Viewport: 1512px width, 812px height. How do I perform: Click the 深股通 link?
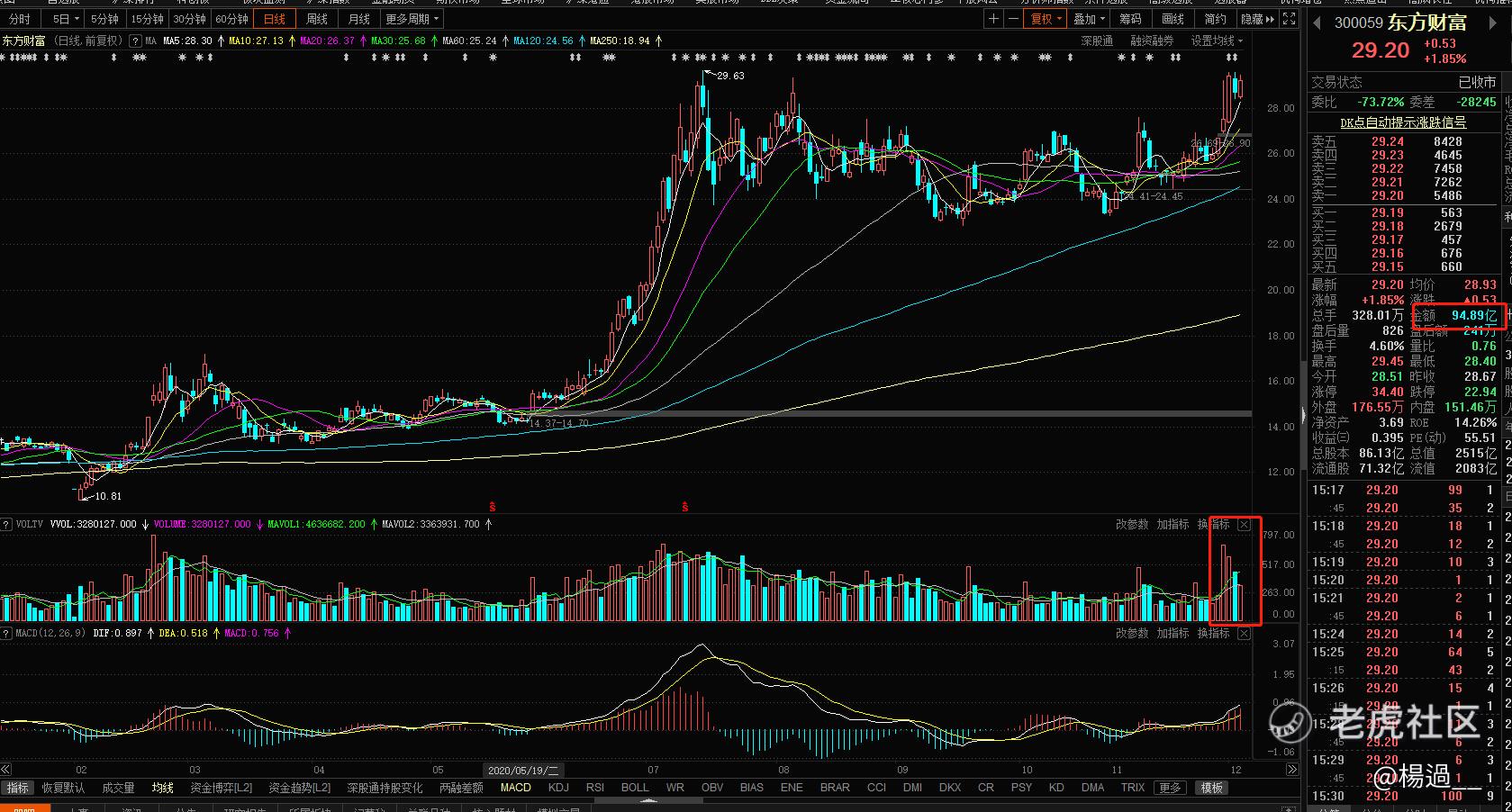pyautogui.click(x=1097, y=41)
